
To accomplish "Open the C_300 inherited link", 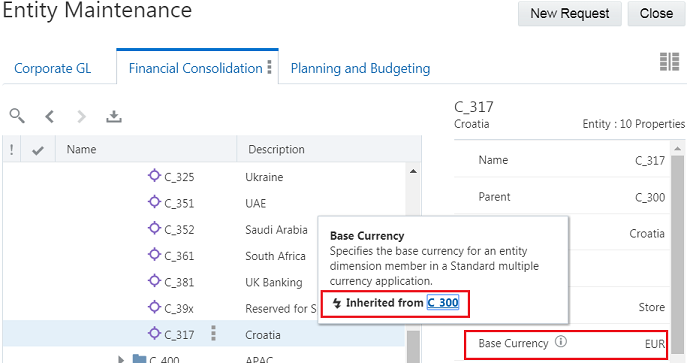I will (443, 303).
